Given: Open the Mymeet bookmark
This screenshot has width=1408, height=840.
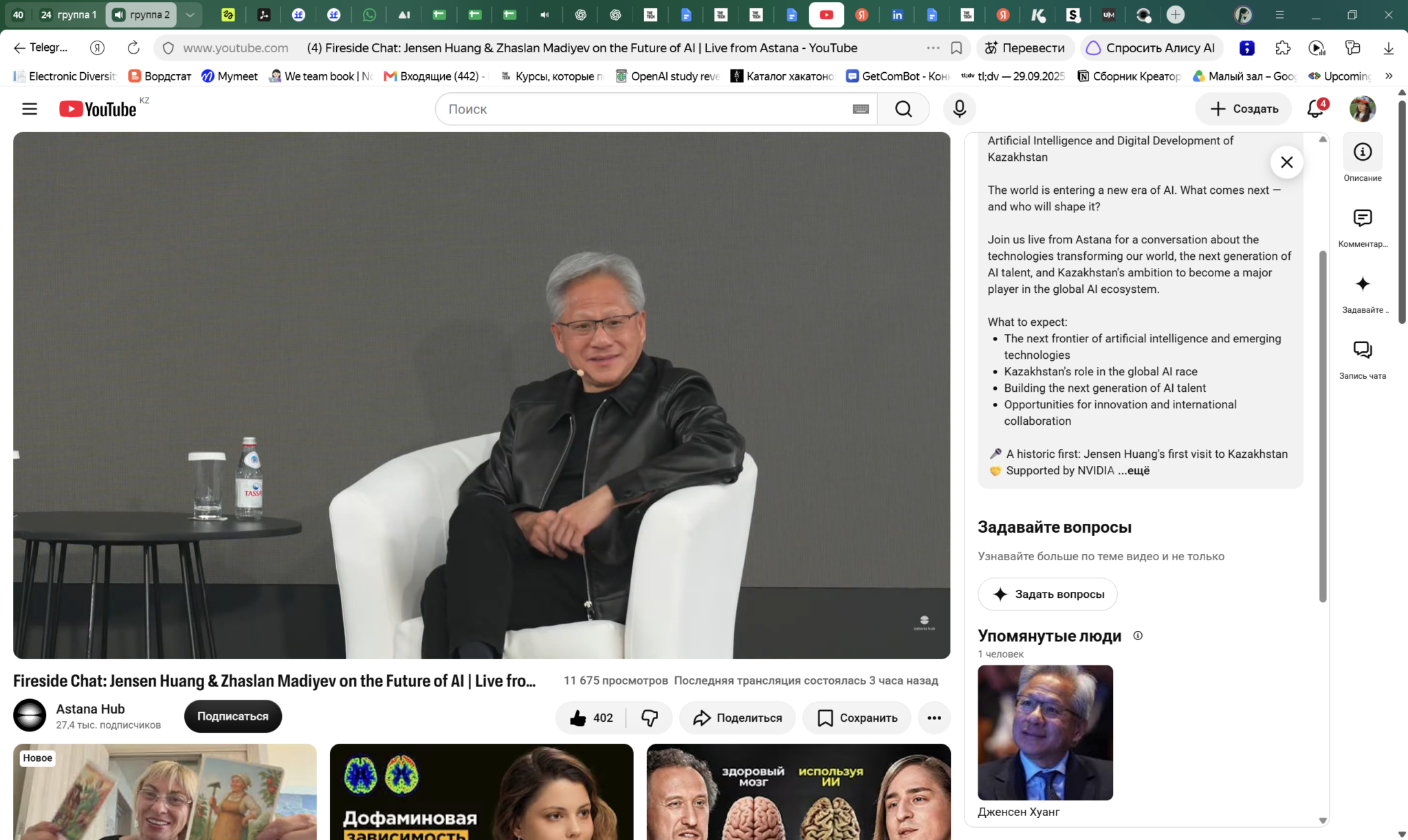Looking at the screenshot, I should click(230, 76).
